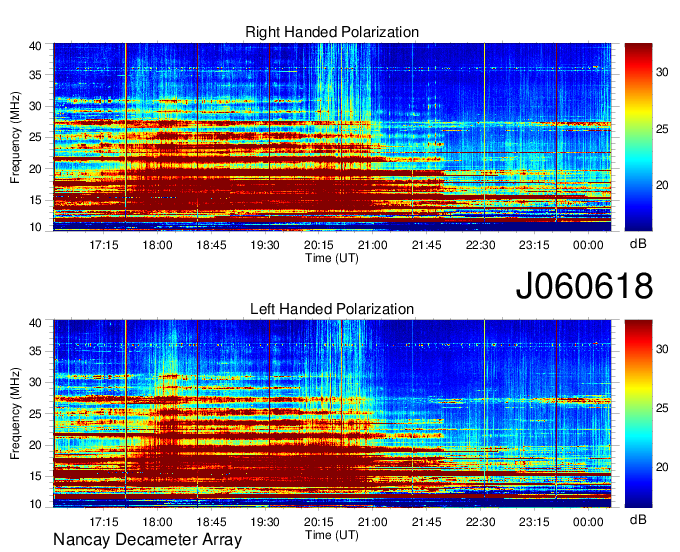680x552 pixels.
Task: Click the 15 MHz tick on upper plot
Action: point(35,200)
